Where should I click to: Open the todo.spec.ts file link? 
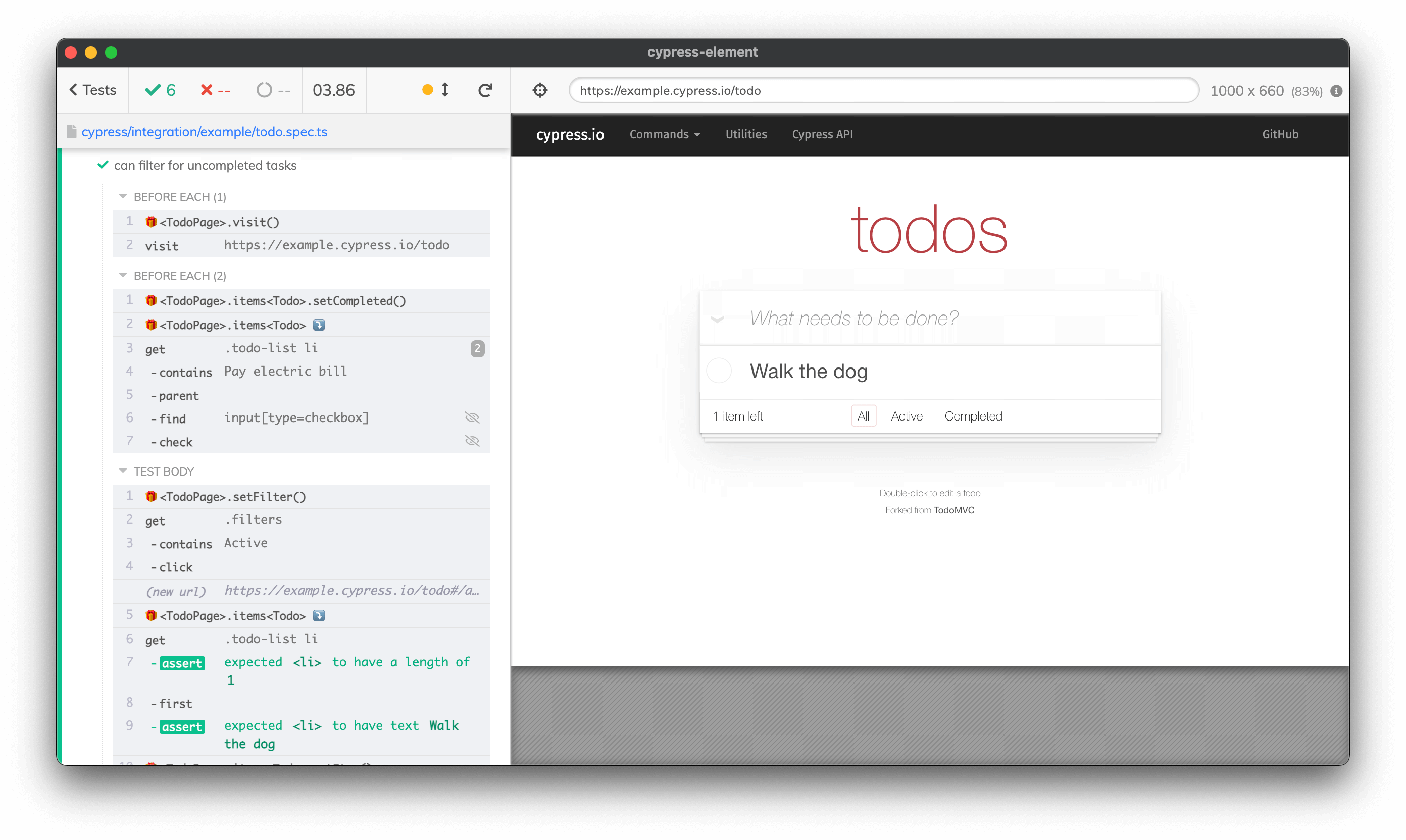205,131
